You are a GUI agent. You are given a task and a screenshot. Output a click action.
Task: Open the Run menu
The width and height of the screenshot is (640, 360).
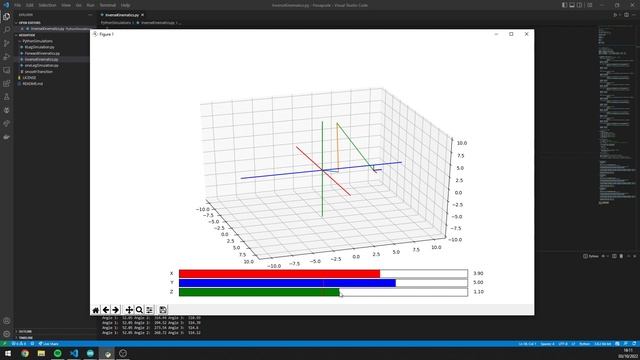(91, 5)
